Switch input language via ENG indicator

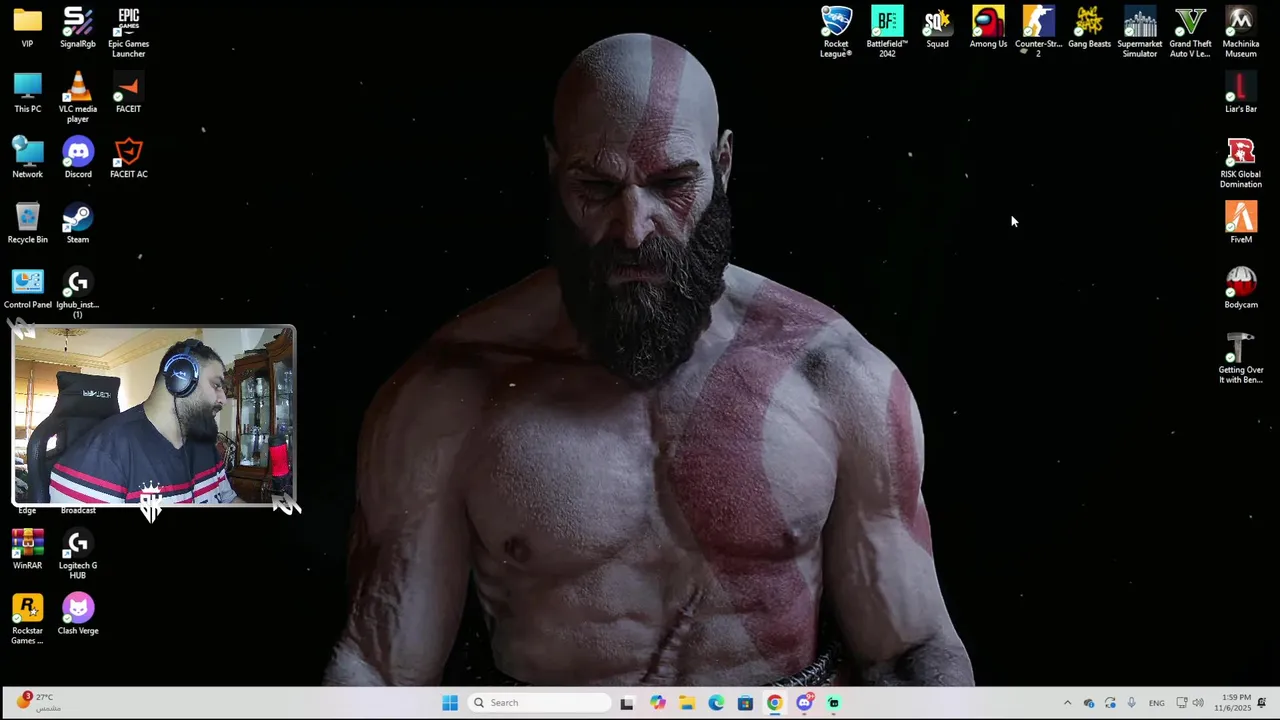[1156, 703]
